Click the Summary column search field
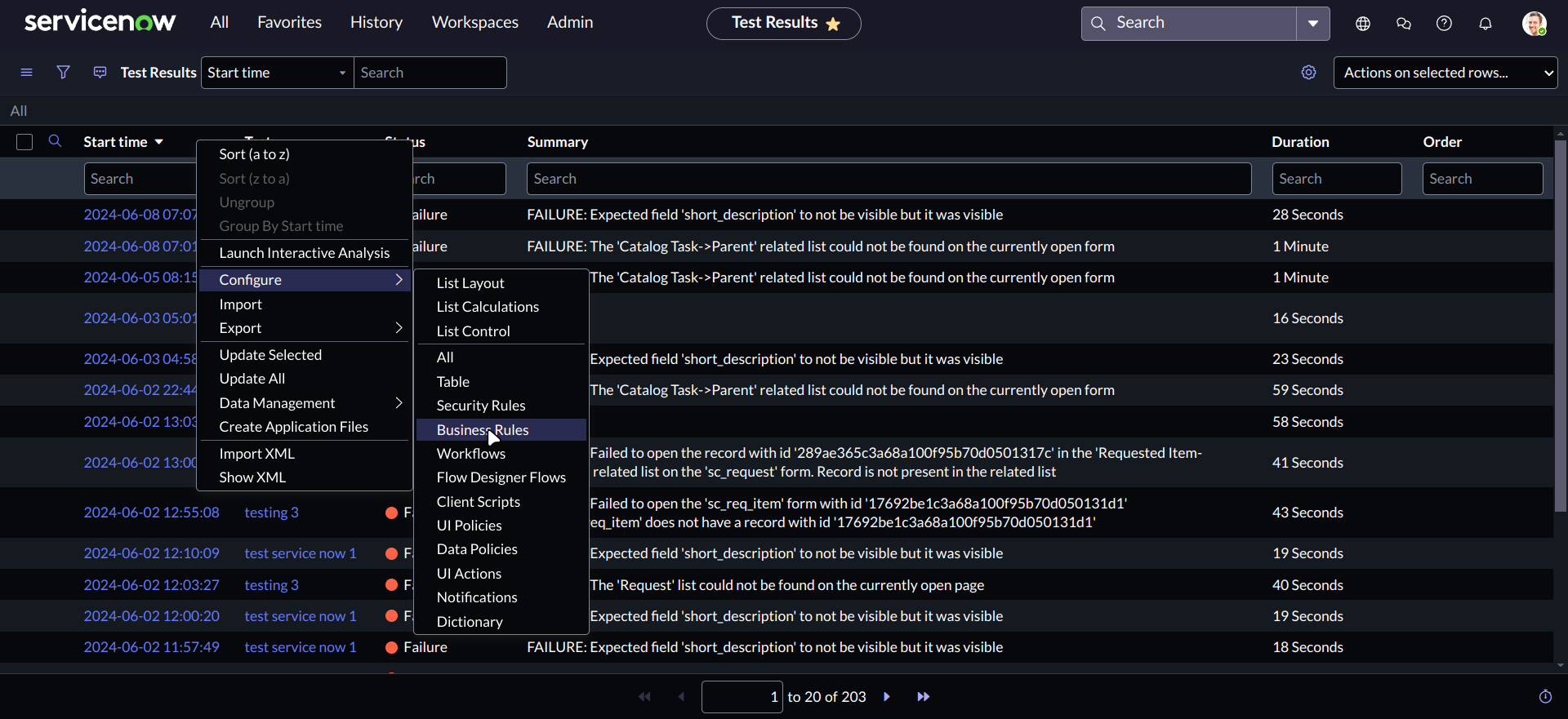This screenshot has height=719, width=1568. click(889, 179)
